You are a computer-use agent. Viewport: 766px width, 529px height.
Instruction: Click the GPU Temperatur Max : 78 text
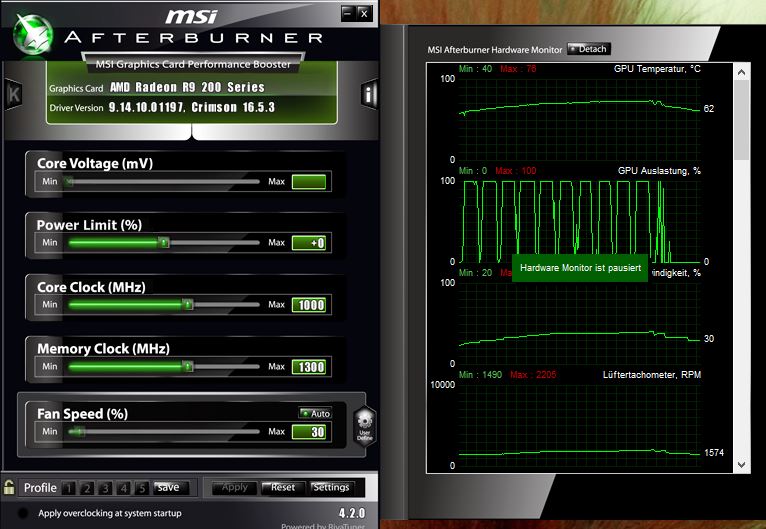tap(518, 69)
